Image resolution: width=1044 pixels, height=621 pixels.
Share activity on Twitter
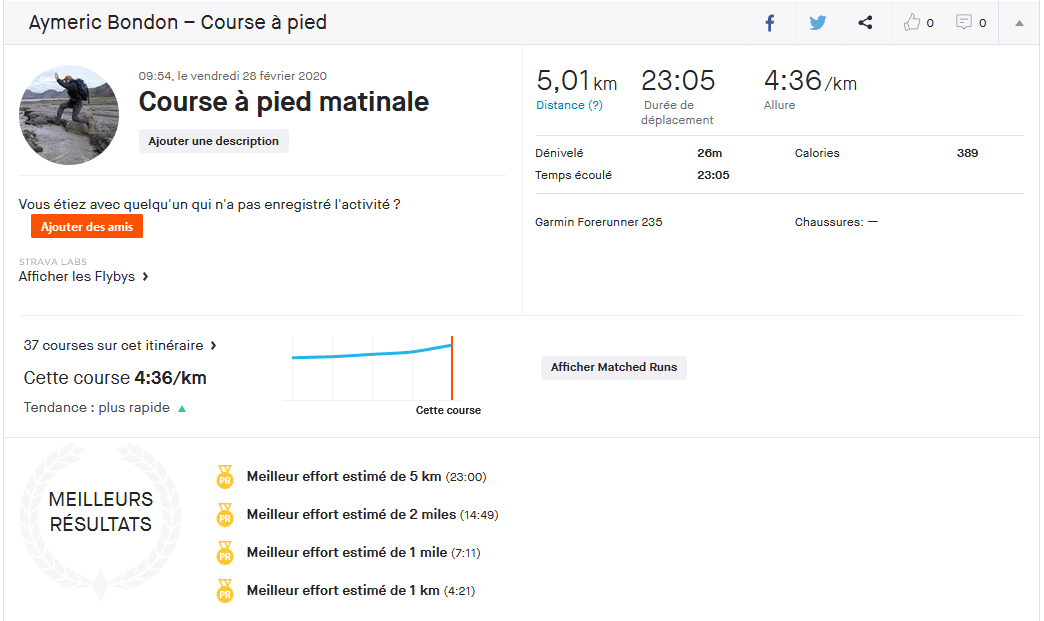(x=818, y=23)
